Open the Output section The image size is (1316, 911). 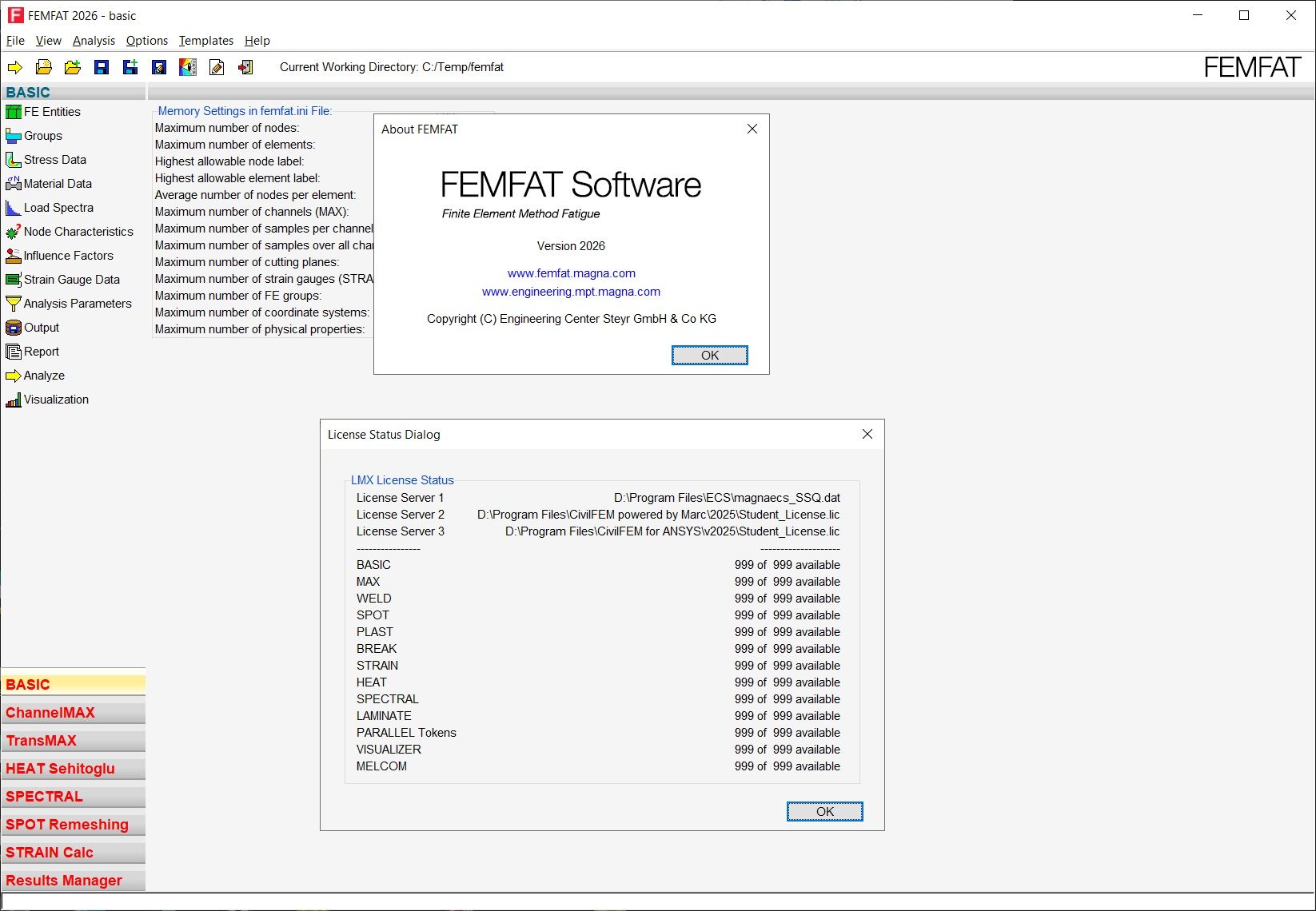(x=33, y=328)
